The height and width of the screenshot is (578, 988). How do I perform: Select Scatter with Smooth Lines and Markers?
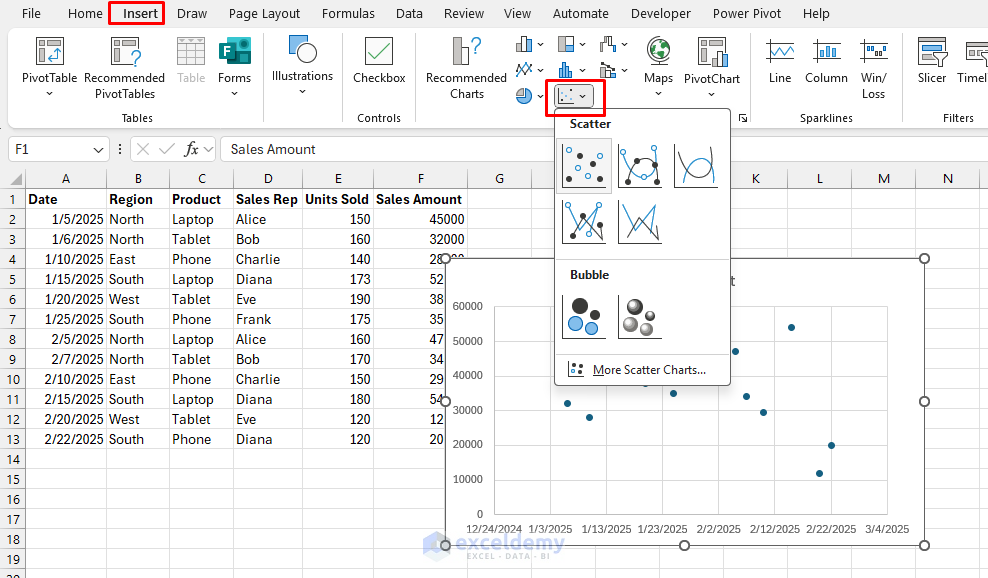[640, 166]
